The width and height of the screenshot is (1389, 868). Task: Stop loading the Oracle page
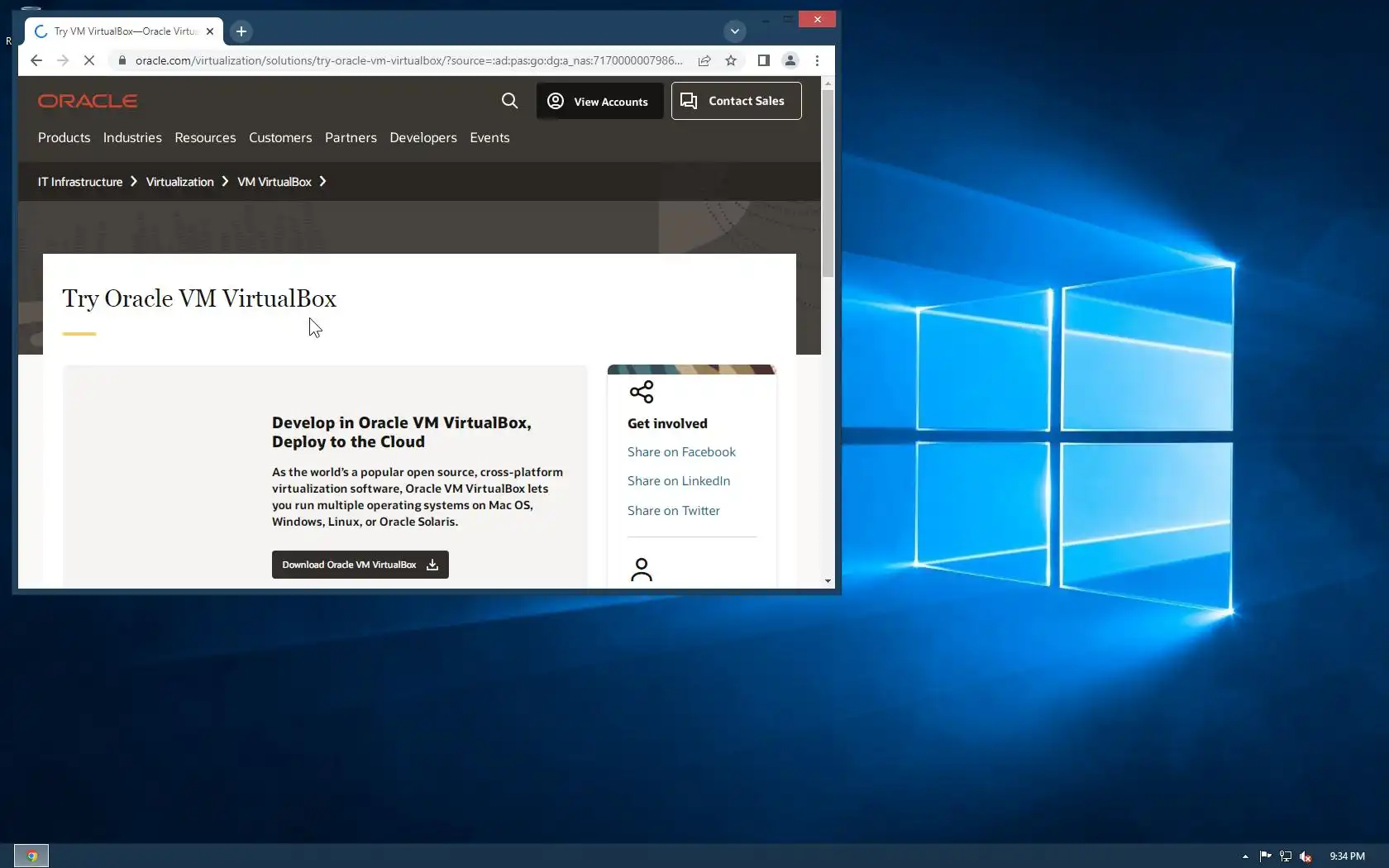[90, 60]
